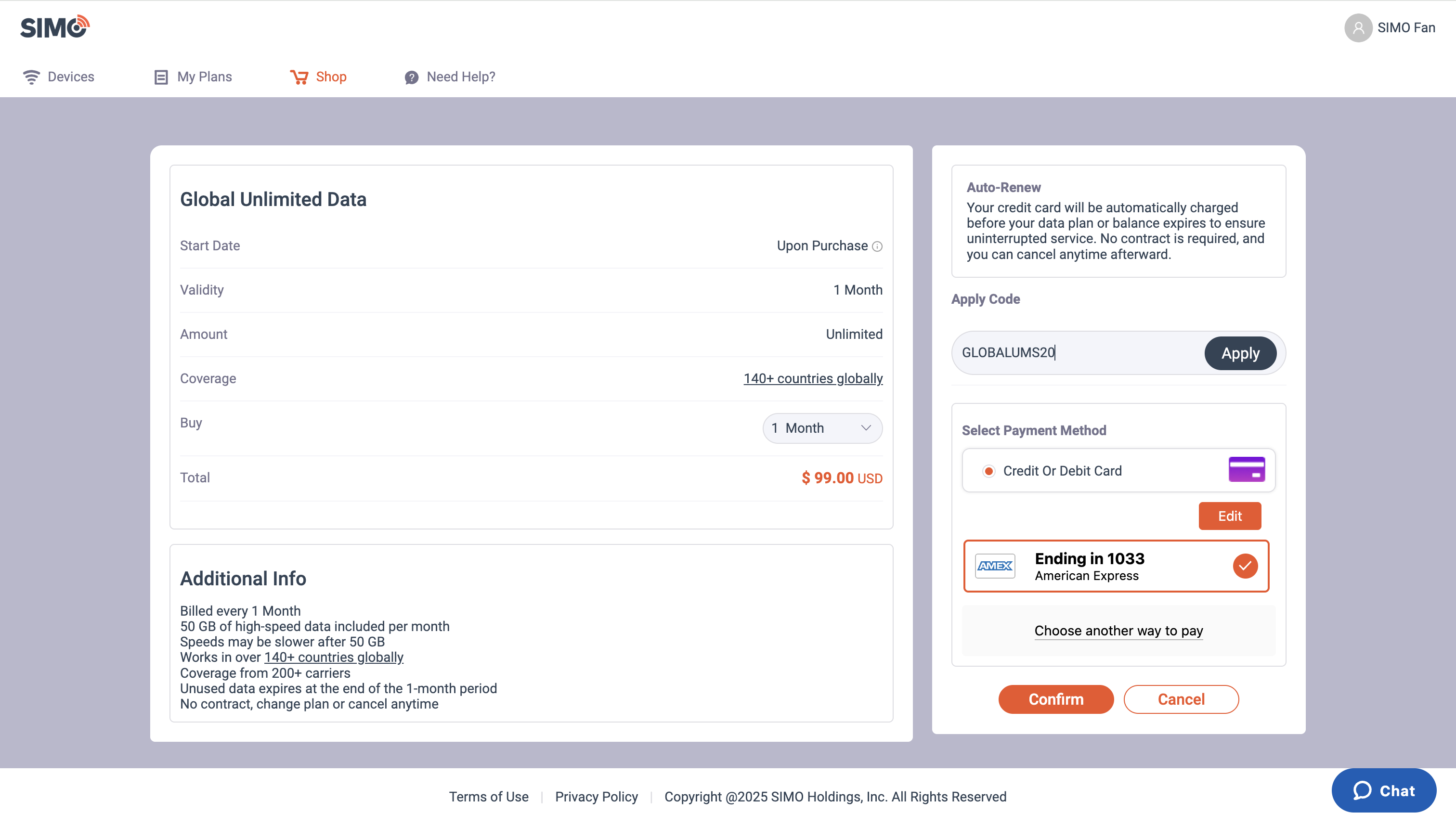Click the Auto-Renew heading
The width and height of the screenshot is (1456, 826).
coord(1003,187)
